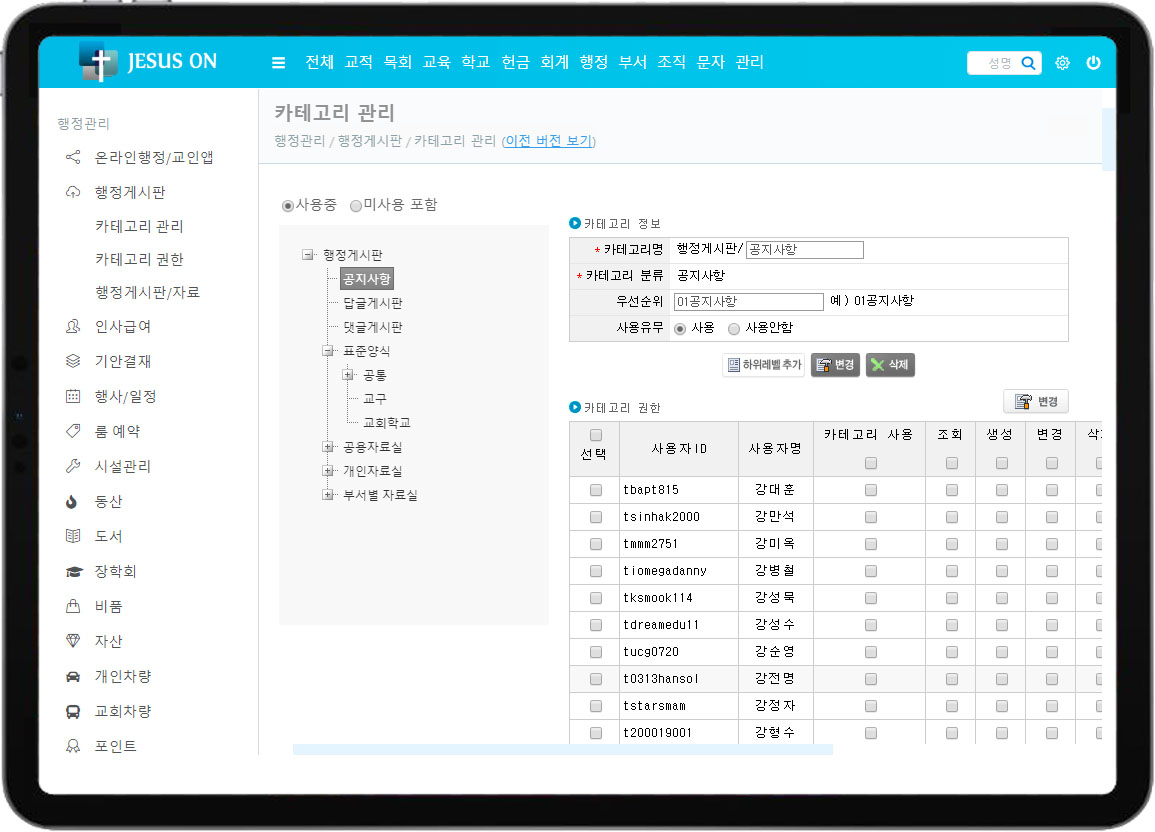The height and width of the screenshot is (832, 1155).
Task: Click the 이전 버전 보기 link
Action: (x=548, y=141)
